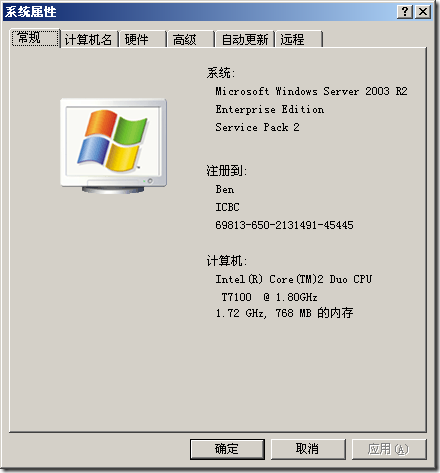Click the ICBC organization text
This screenshot has height=473, width=440.
[227, 207]
